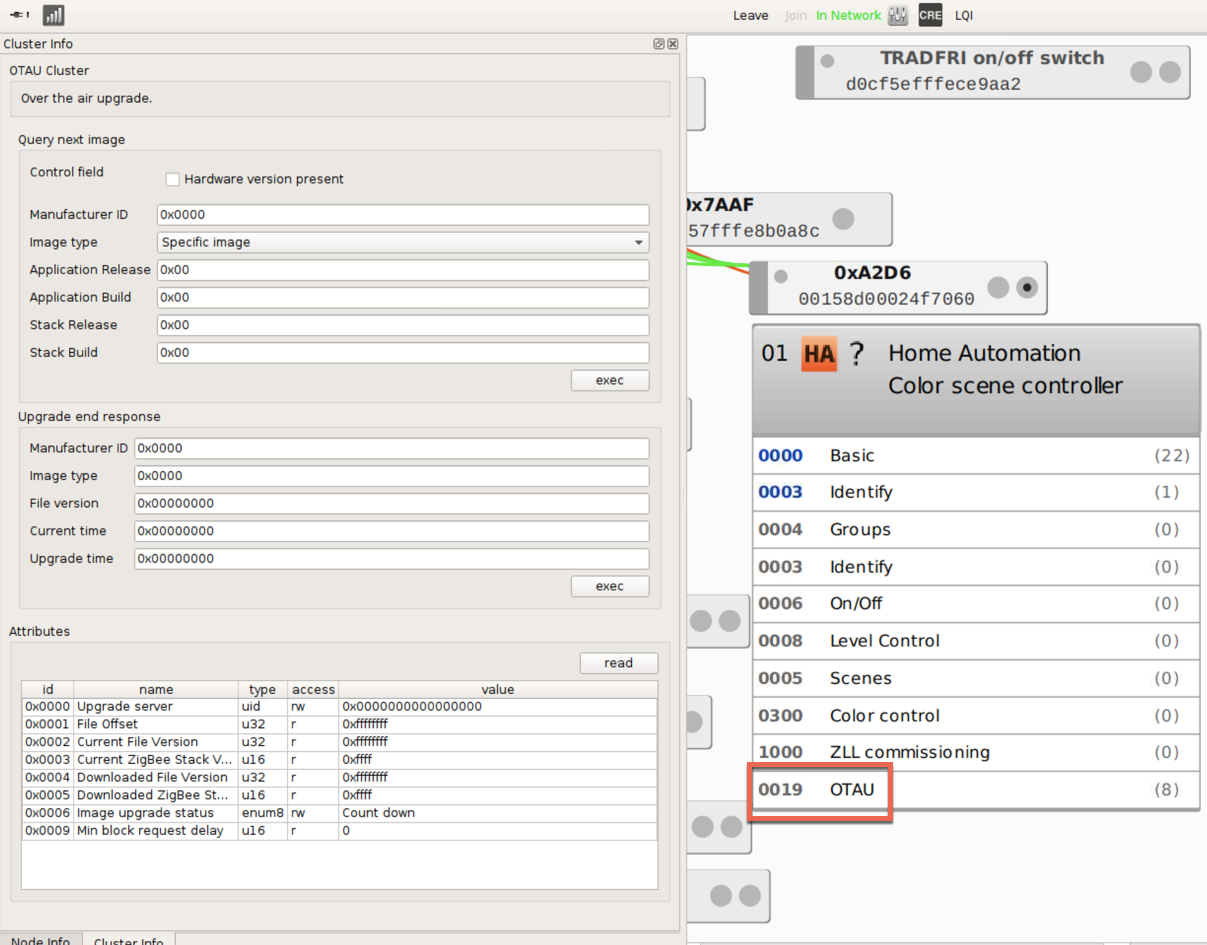Select the Identify cluster with count (0)
Viewport: 1207px width, 945px height.
(x=975, y=567)
